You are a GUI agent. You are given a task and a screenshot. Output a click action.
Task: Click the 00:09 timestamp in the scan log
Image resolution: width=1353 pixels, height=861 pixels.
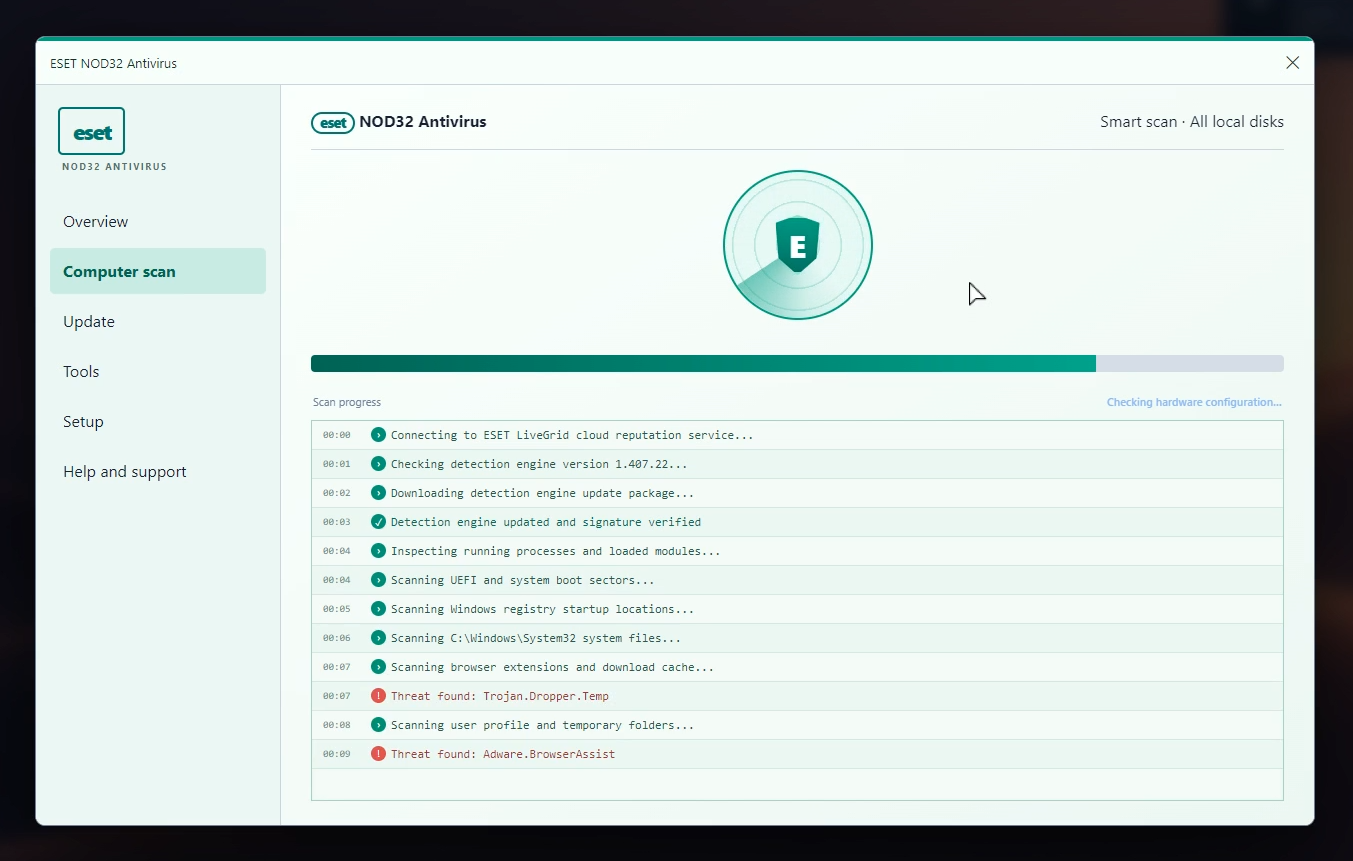337,754
